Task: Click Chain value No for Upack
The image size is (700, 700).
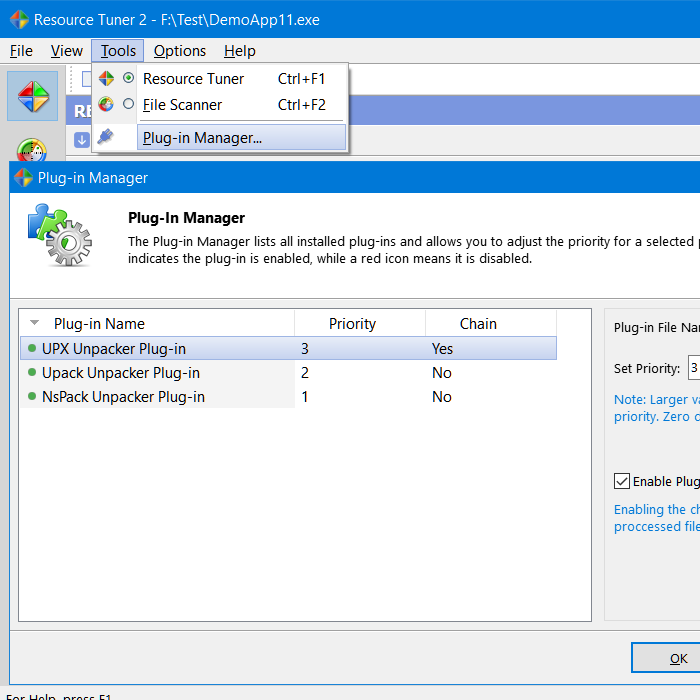Action: (x=442, y=373)
